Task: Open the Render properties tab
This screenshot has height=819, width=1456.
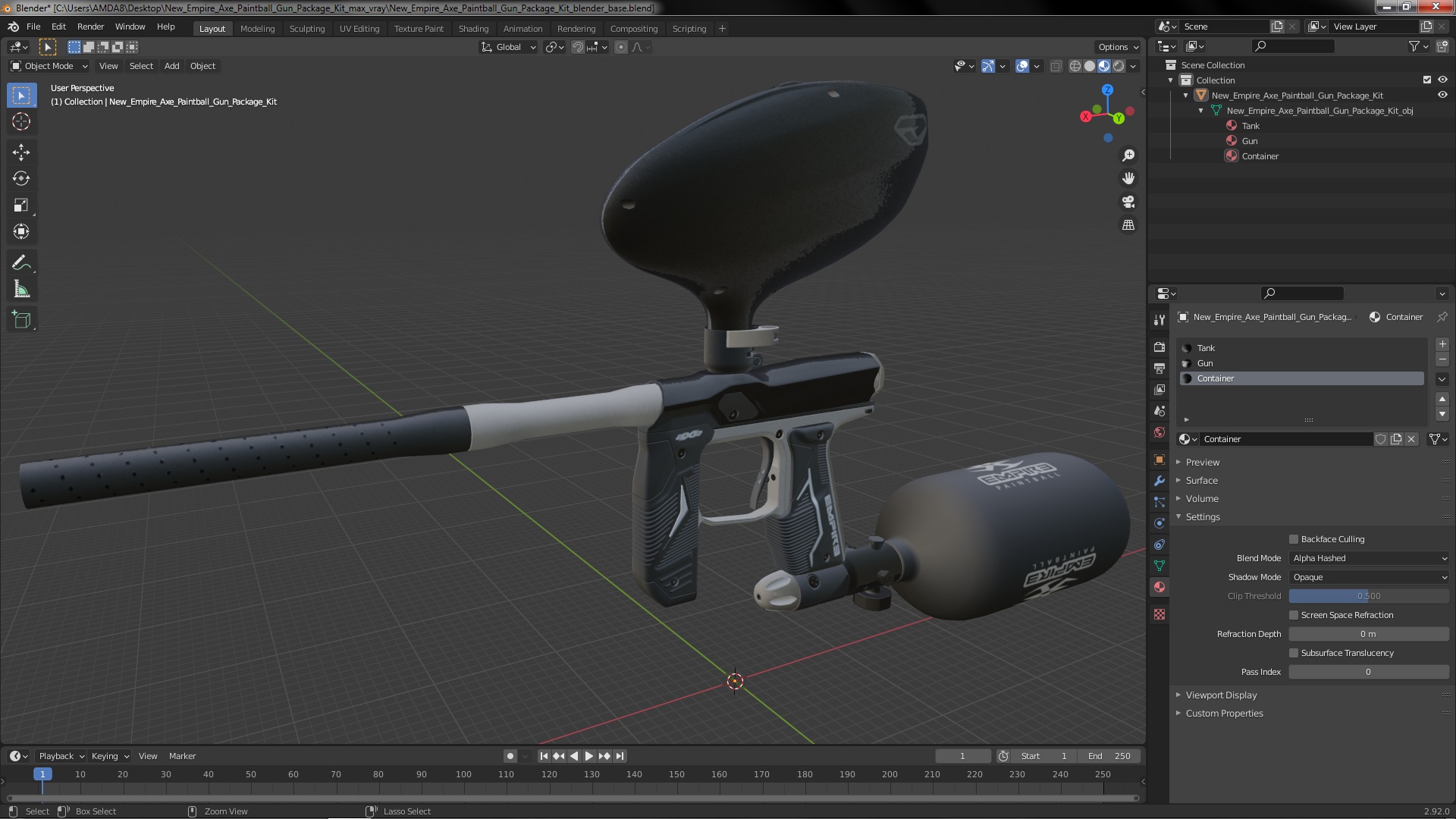Action: 1159,347
